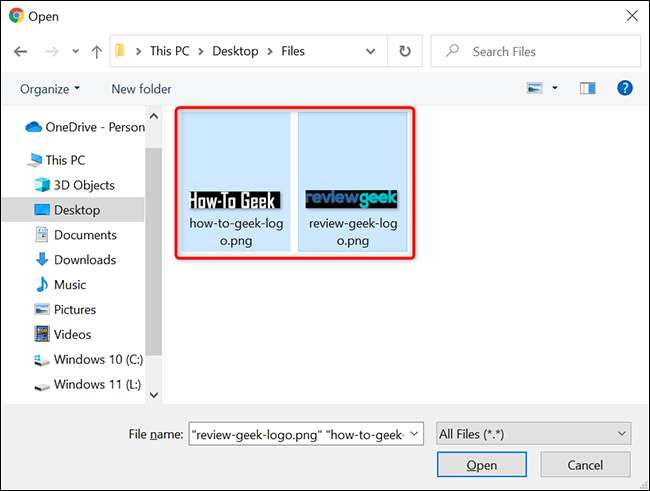Click the OneDrive cloud icon
This screenshot has height=491, width=650.
[34, 127]
